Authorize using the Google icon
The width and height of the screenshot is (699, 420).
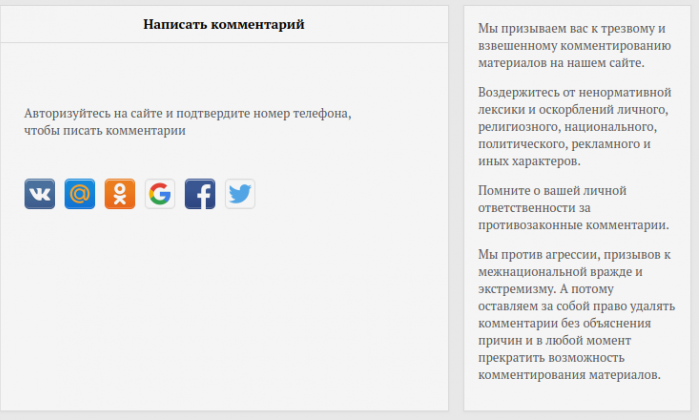click(160, 194)
